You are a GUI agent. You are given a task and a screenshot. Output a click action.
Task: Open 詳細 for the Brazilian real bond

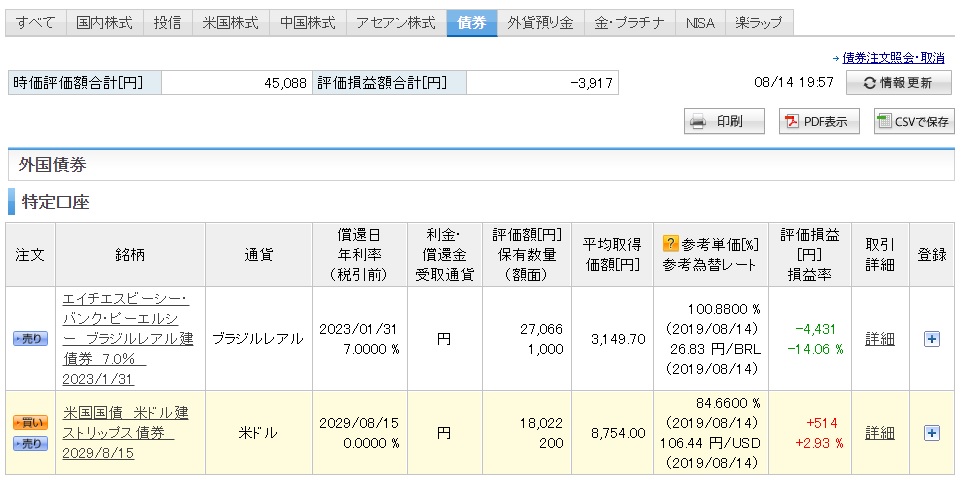click(x=880, y=339)
